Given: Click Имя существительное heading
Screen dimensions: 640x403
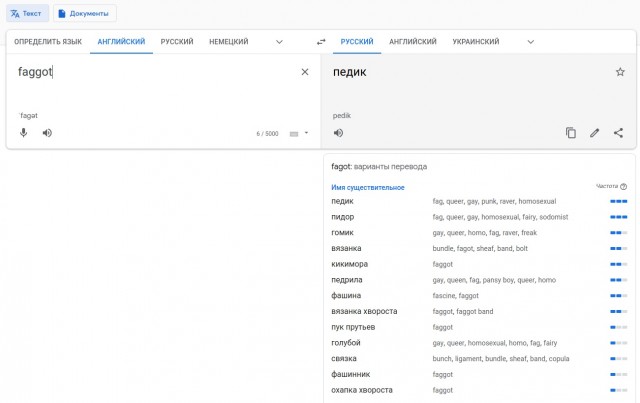Looking at the screenshot, I should coord(368,187).
